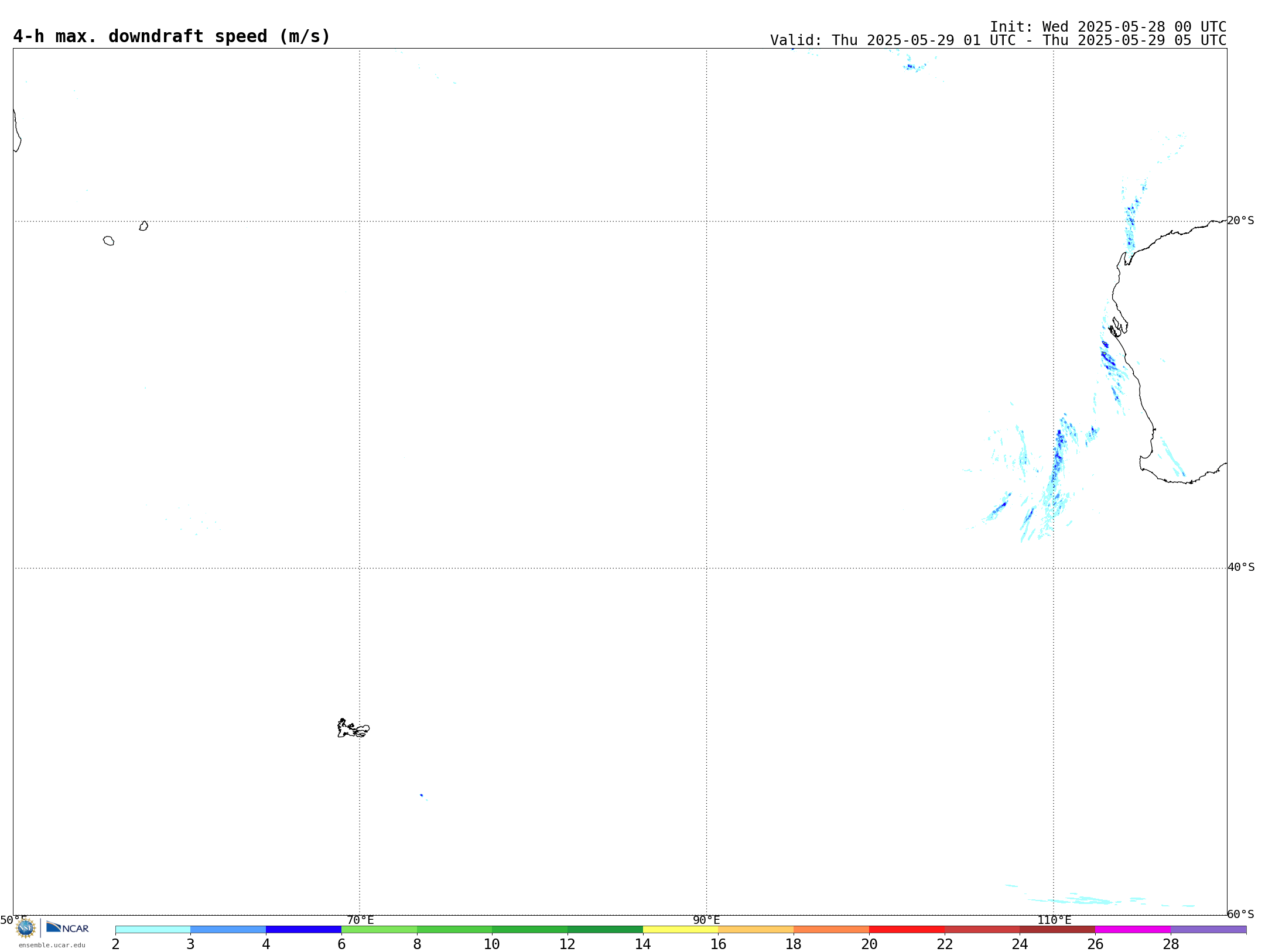This screenshot has width=1265, height=952.
Task: Click the plot title '4-h max. downdraft speed (m/s)'
Action: tap(172, 36)
